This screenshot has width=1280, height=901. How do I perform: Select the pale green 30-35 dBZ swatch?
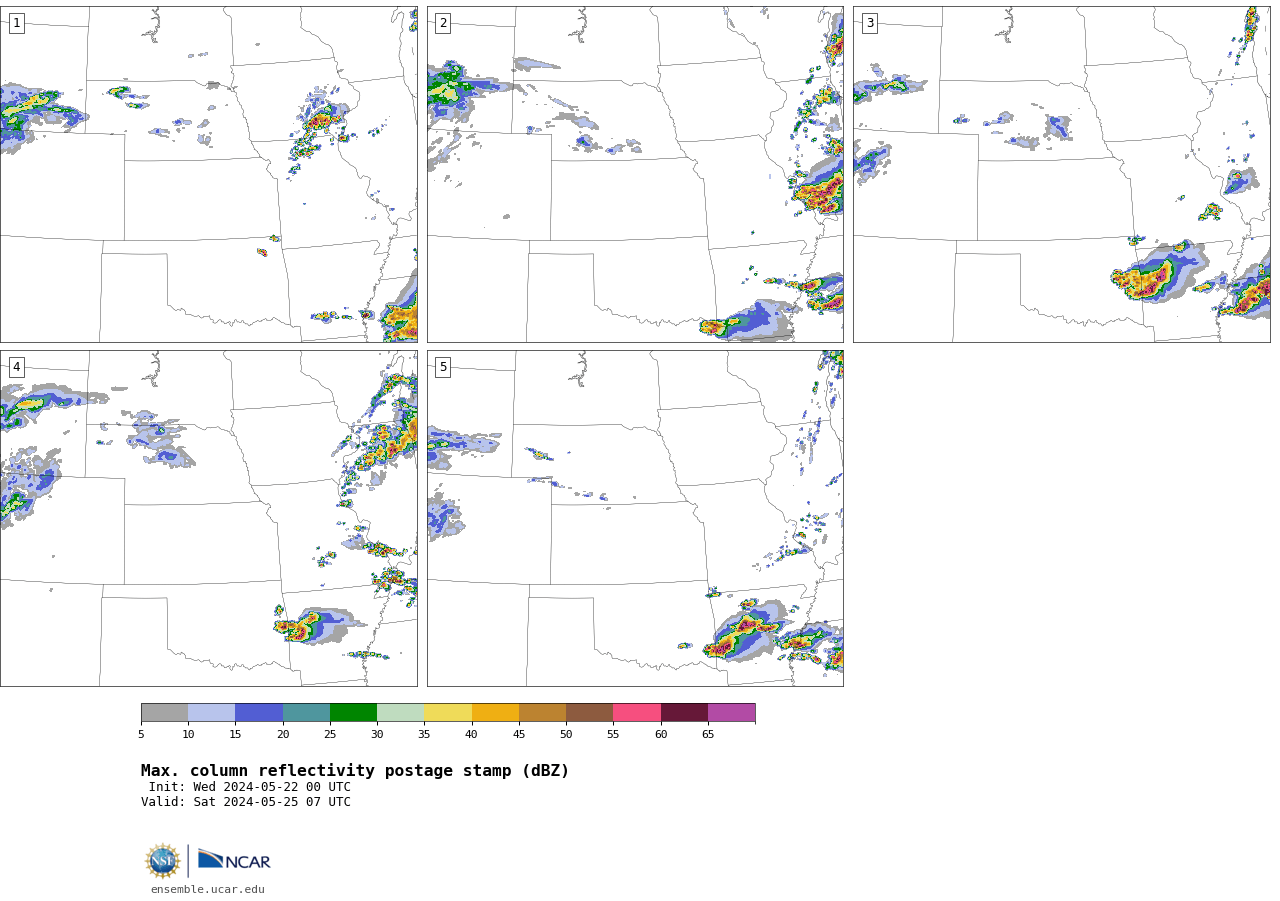(401, 713)
